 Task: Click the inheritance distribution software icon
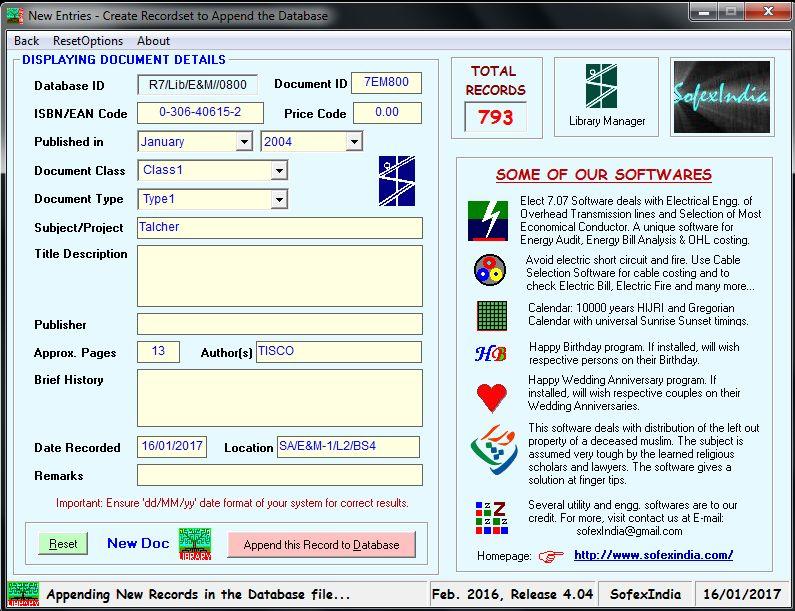coord(494,450)
